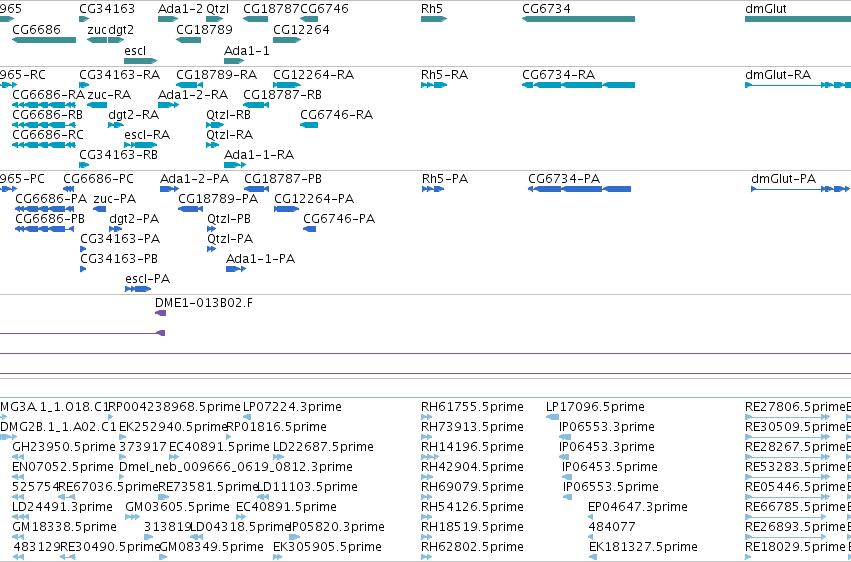The image size is (851, 562).
Task: Select the dmGlut gene bar glyph
Action: coord(798,19)
